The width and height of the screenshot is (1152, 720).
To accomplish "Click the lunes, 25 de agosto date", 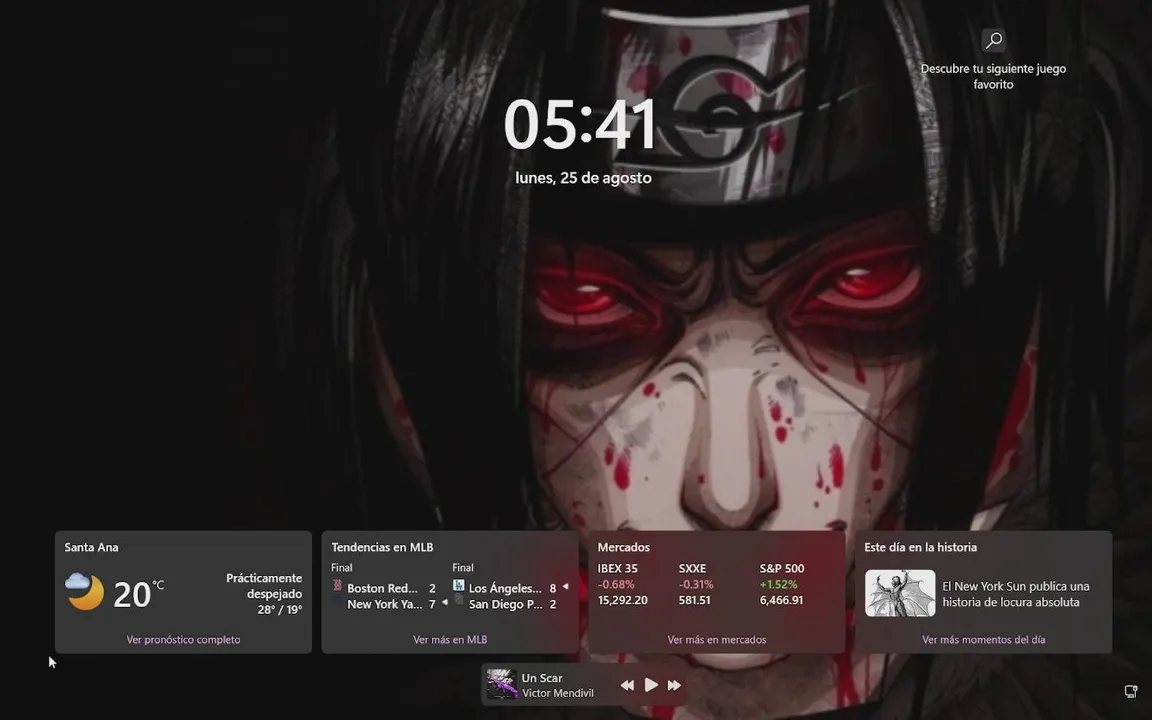I will [x=583, y=178].
